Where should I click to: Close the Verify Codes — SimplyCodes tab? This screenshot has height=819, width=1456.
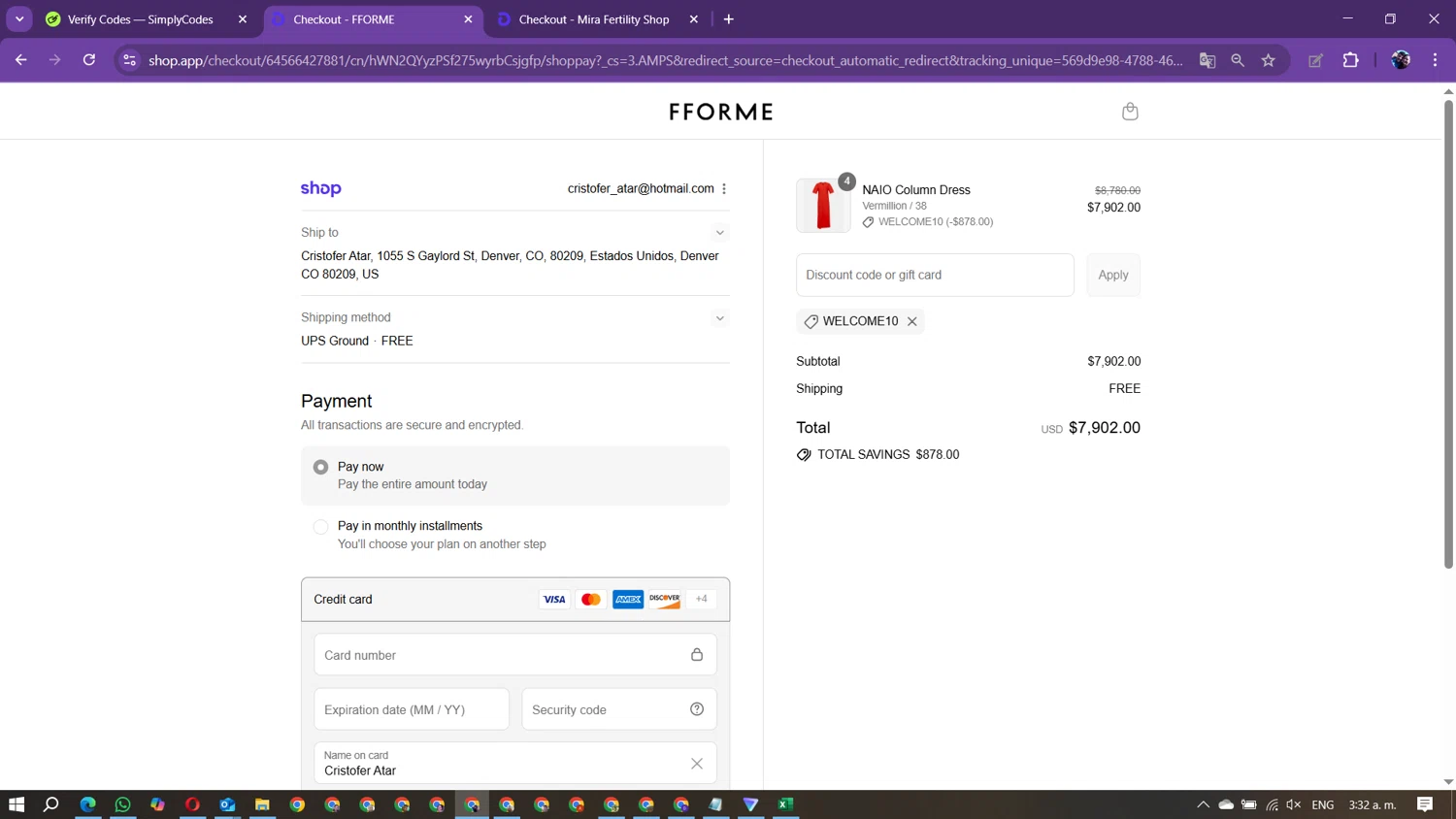coord(243,19)
